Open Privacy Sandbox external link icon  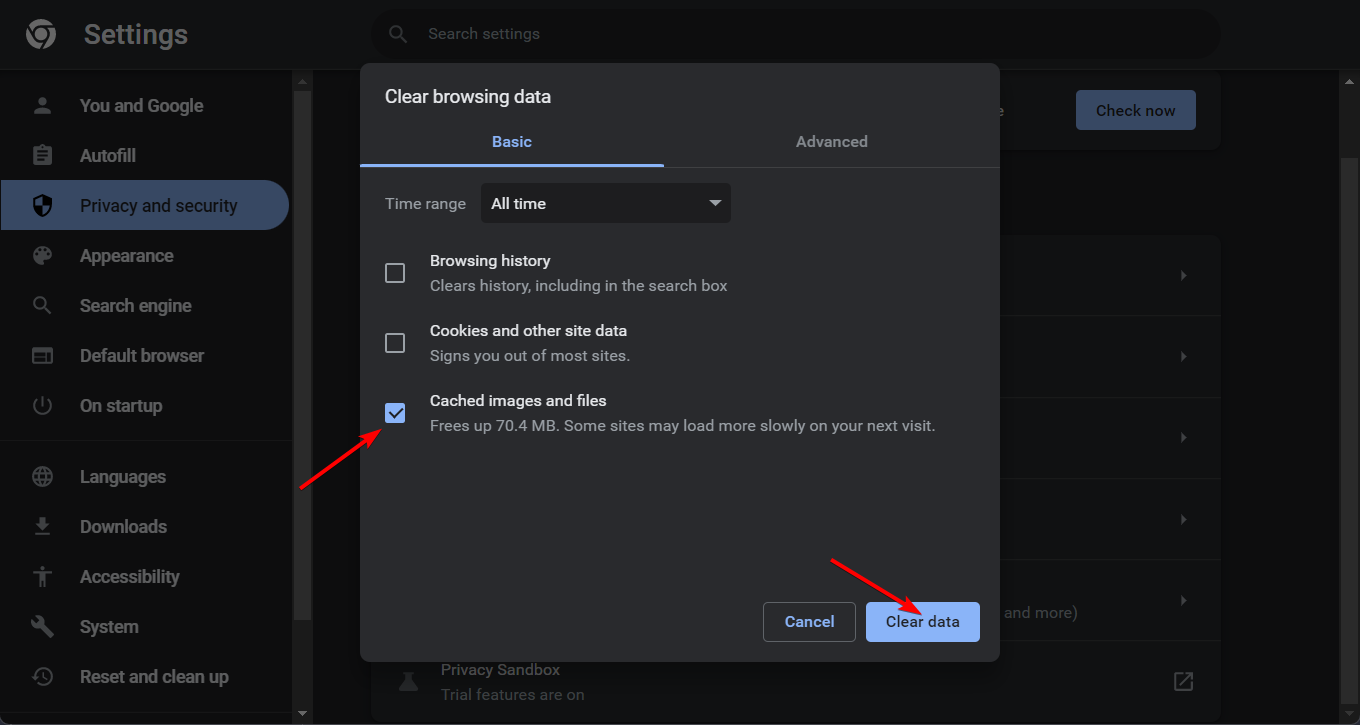pyautogui.click(x=1183, y=681)
